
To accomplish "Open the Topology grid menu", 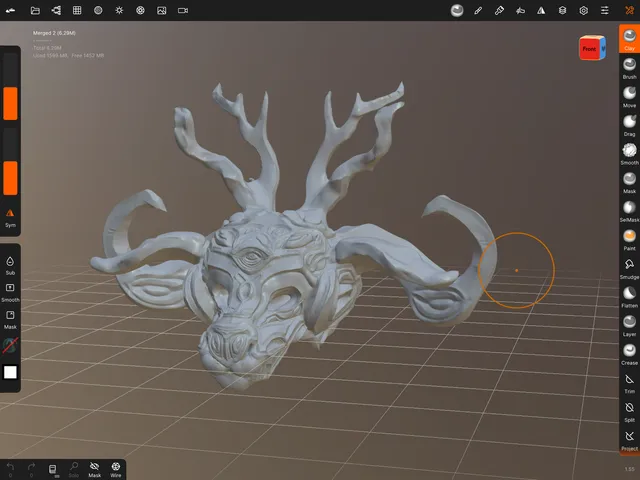I will pyautogui.click(x=77, y=11).
